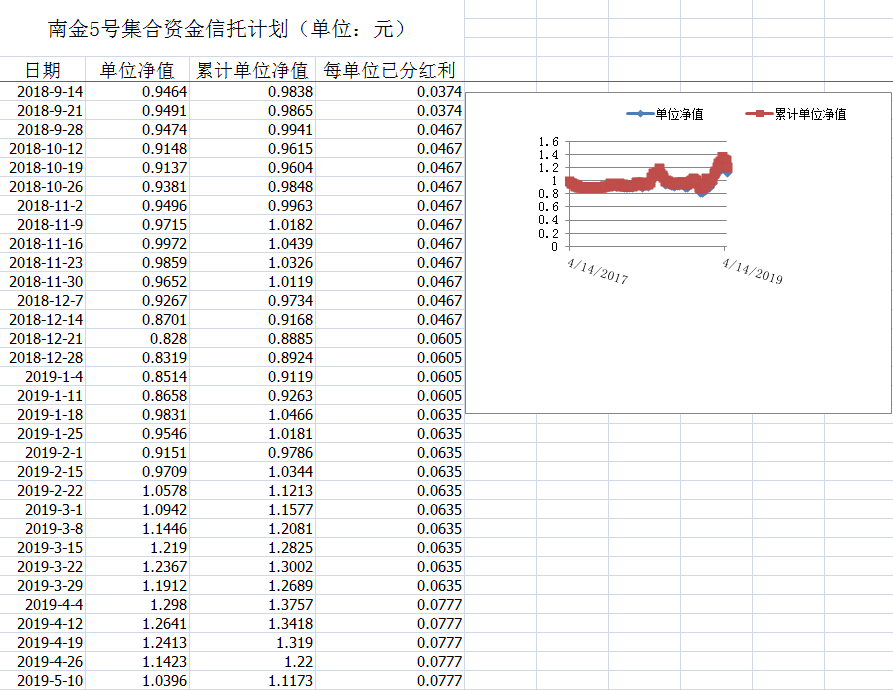Select cumulative value cell 1.3002
This screenshot has width=893, height=690.
point(252,566)
